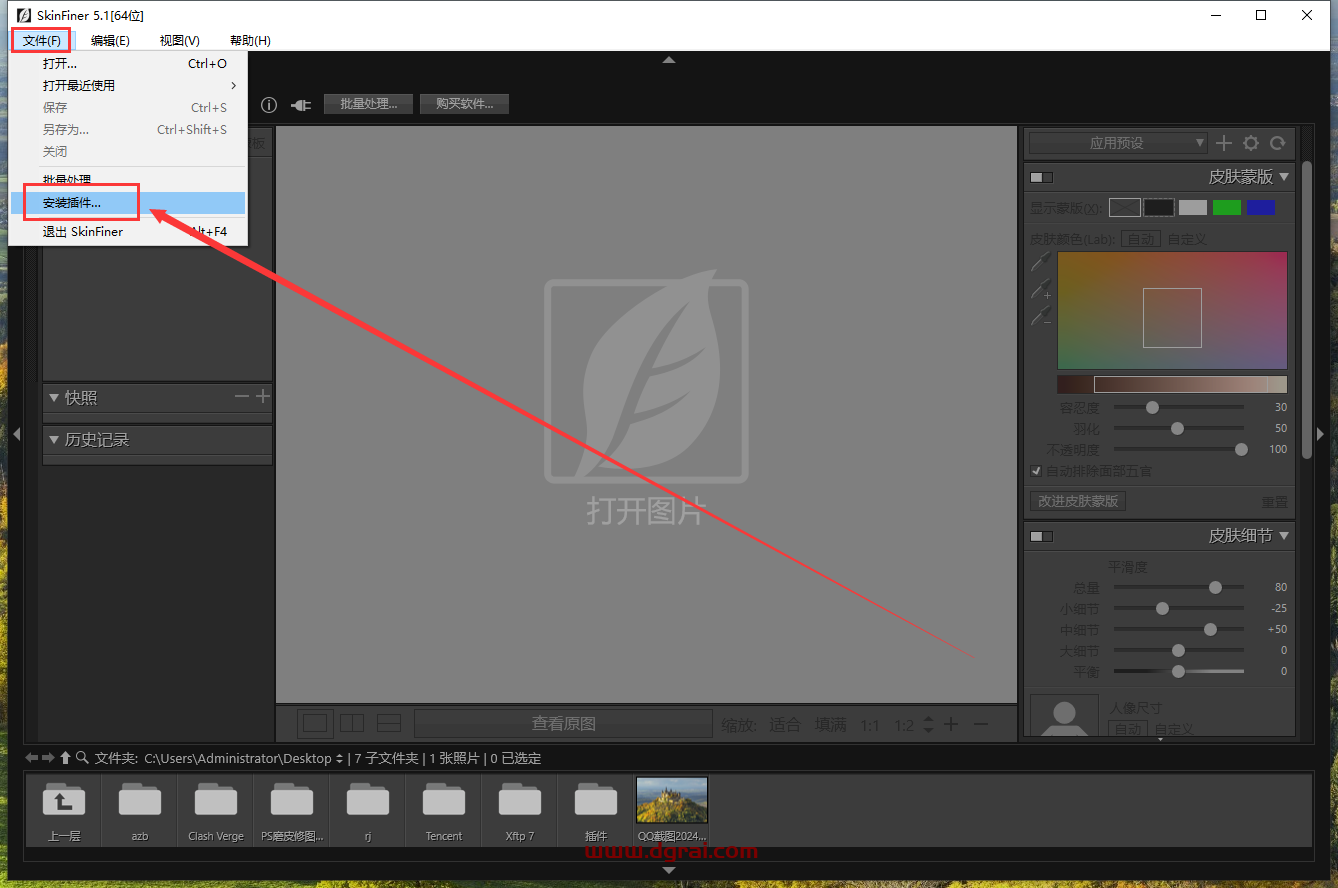Go up using the 上一层 folder icon
This screenshot has height=888, width=1338.
point(64,804)
